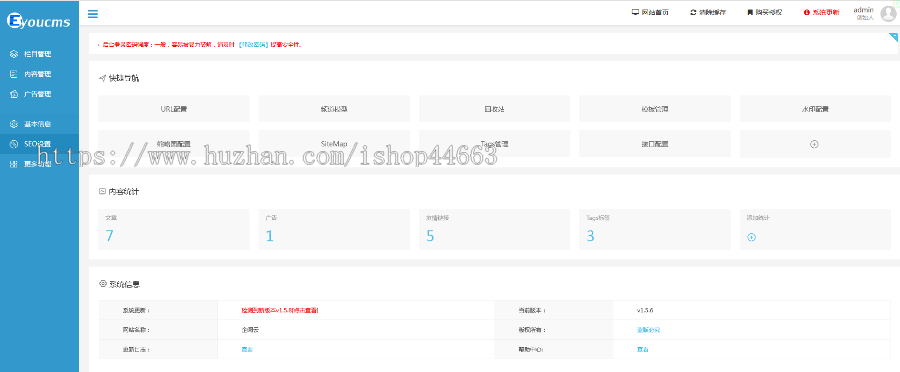900x372 pixels.
Task: Click the 内容管理 sidebar icon
Action: [14, 74]
